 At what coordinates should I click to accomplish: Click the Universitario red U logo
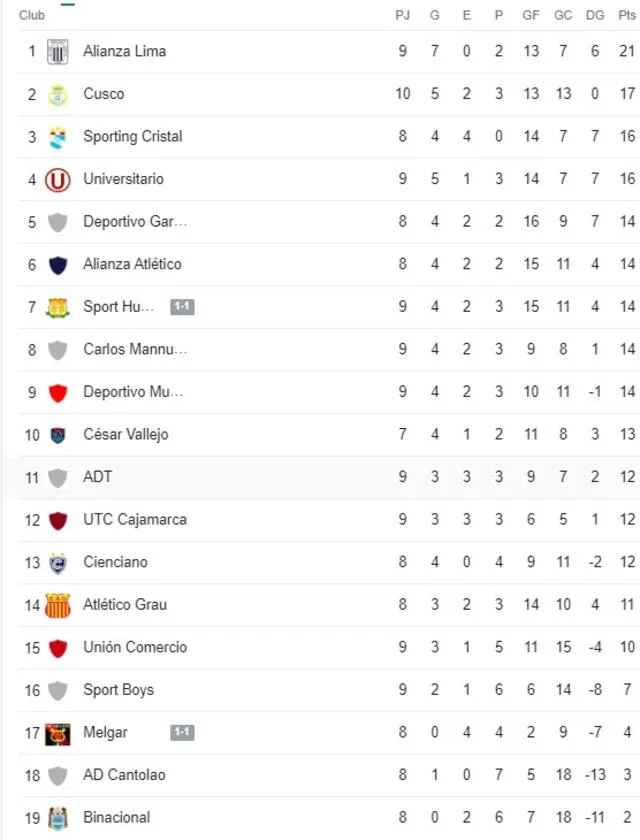(58, 180)
